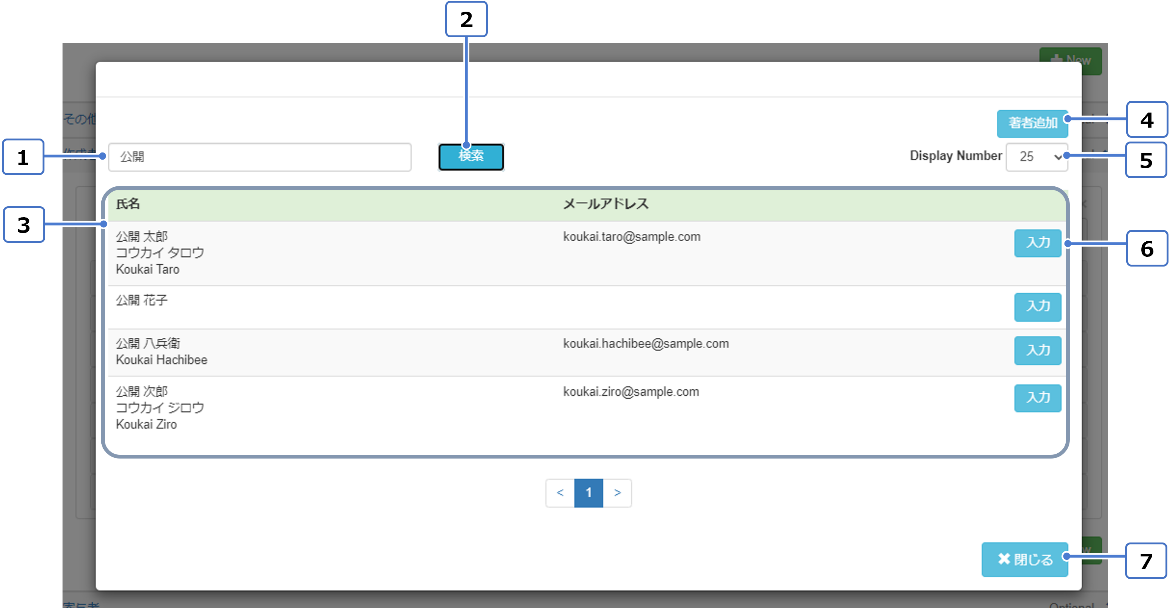The height and width of the screenshot is (608, 1170).
Task: Go to next page with right arrow
Action: coord(617,493)
